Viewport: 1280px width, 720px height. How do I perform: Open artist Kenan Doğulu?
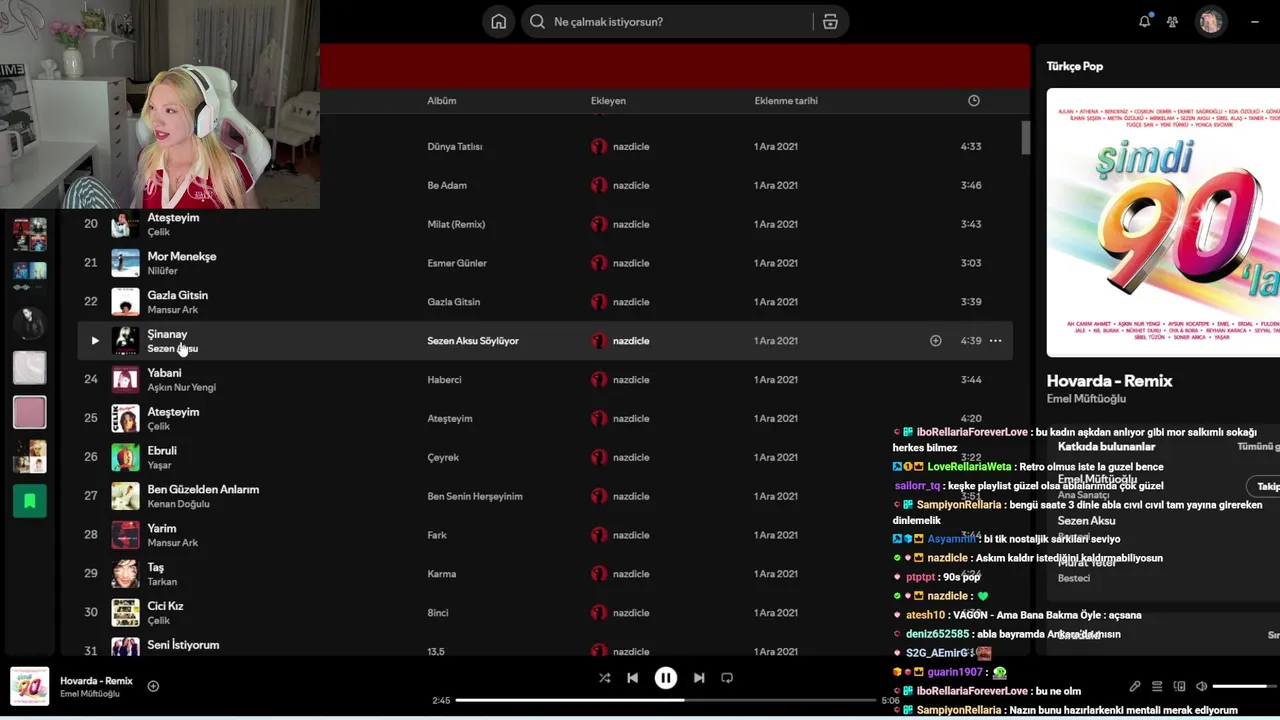click(178, 504)
